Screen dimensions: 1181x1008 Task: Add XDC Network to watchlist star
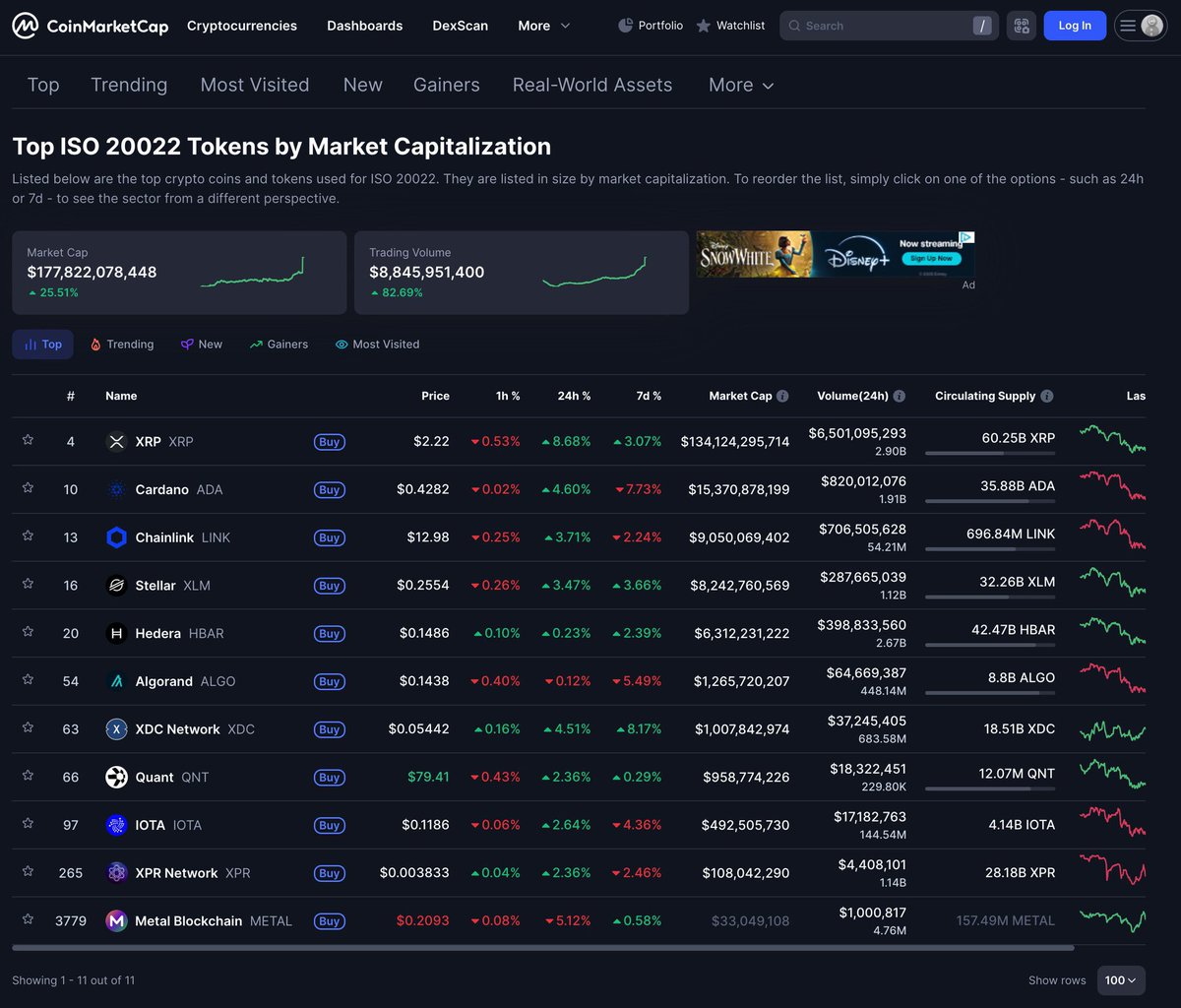[28, 727]
